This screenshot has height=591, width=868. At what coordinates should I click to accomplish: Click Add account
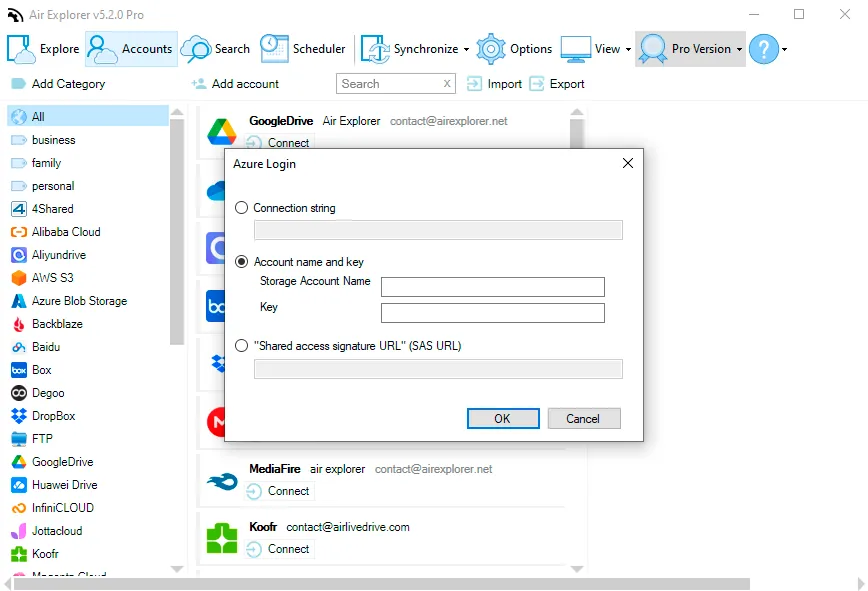pyautogui.click(x=235, y=84)
